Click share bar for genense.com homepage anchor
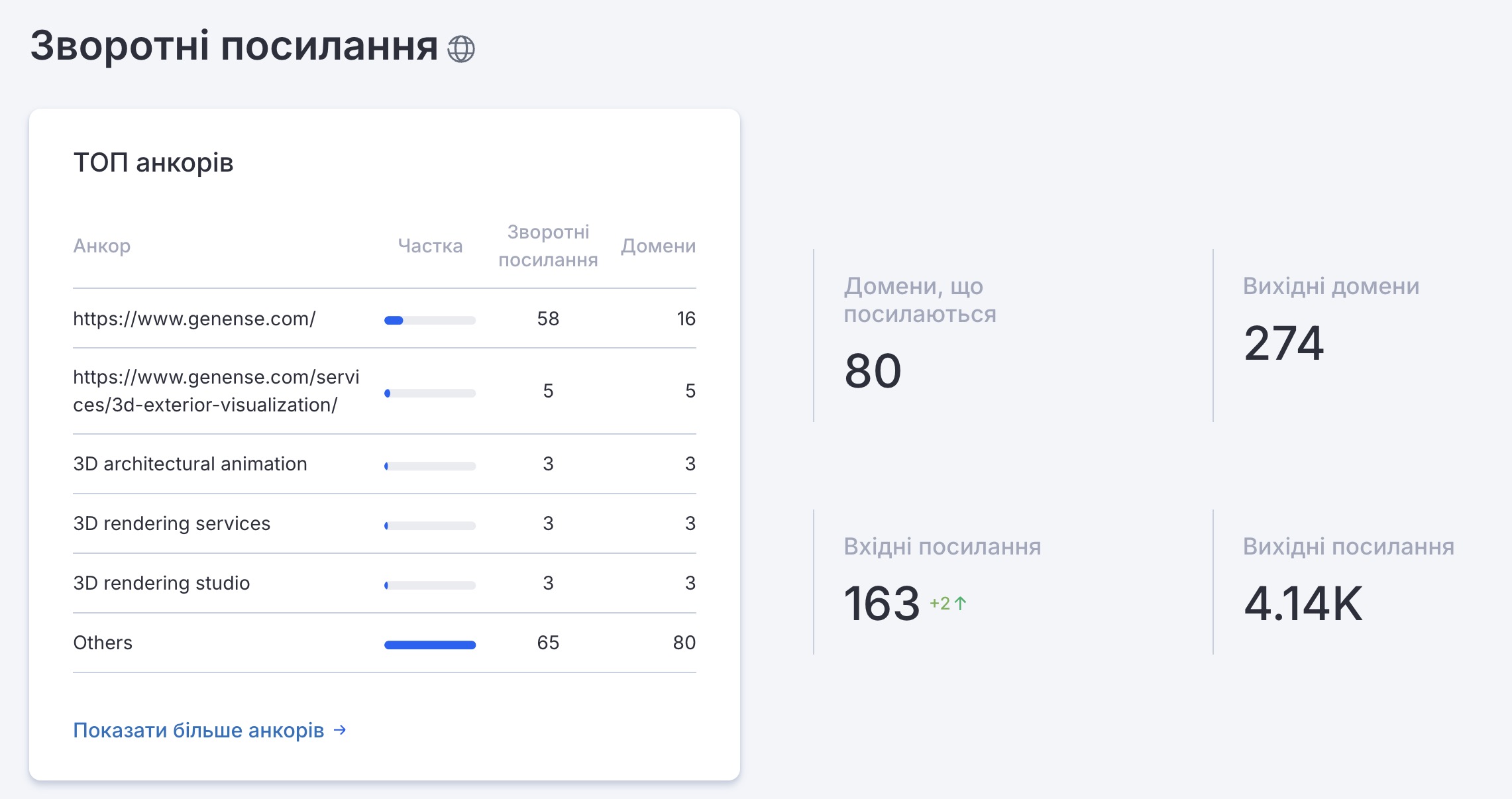The height and width of the screenshot is (799, 1512). click(430, 321)
